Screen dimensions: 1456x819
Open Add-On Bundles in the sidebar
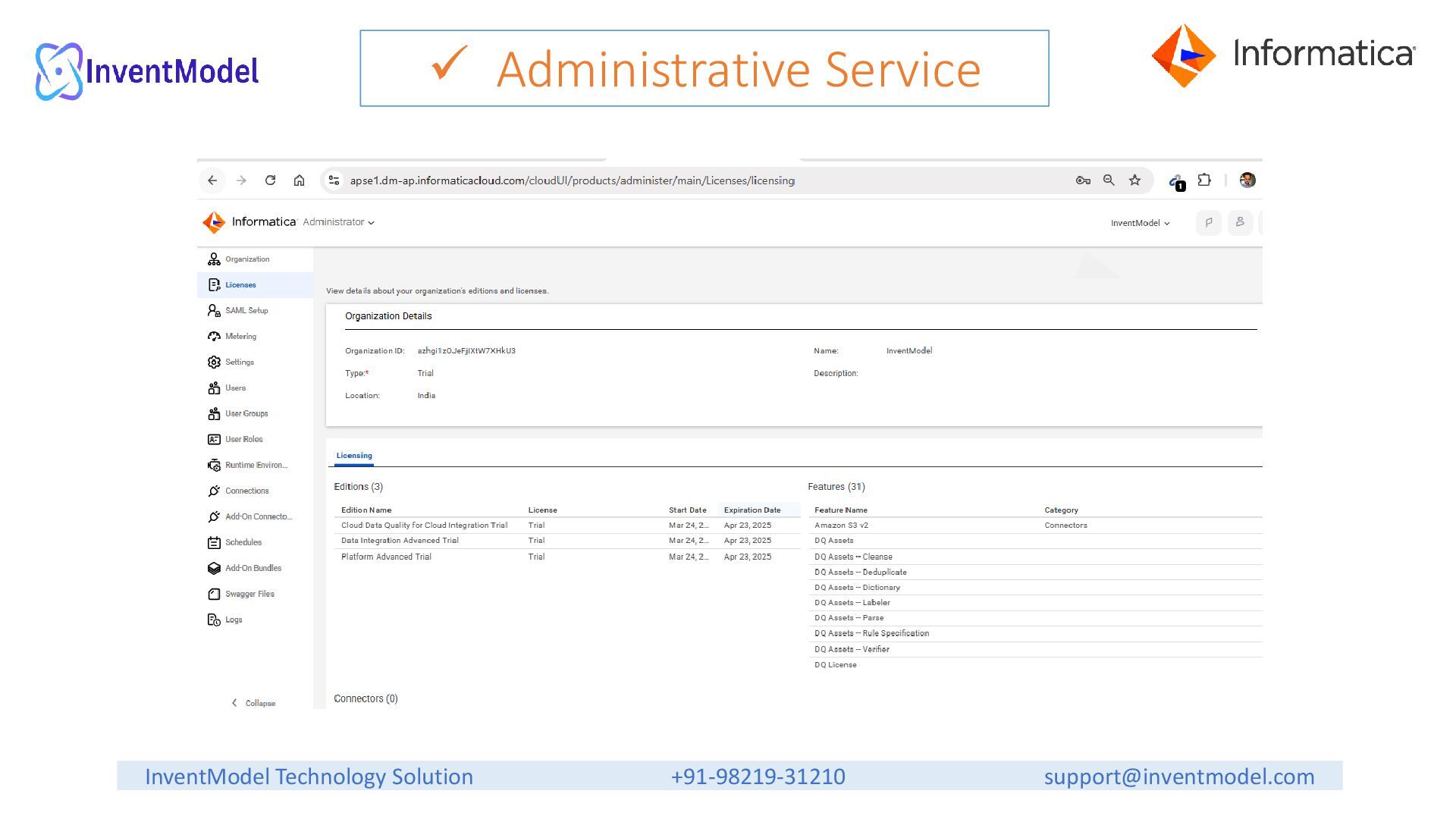pos(255,569)
